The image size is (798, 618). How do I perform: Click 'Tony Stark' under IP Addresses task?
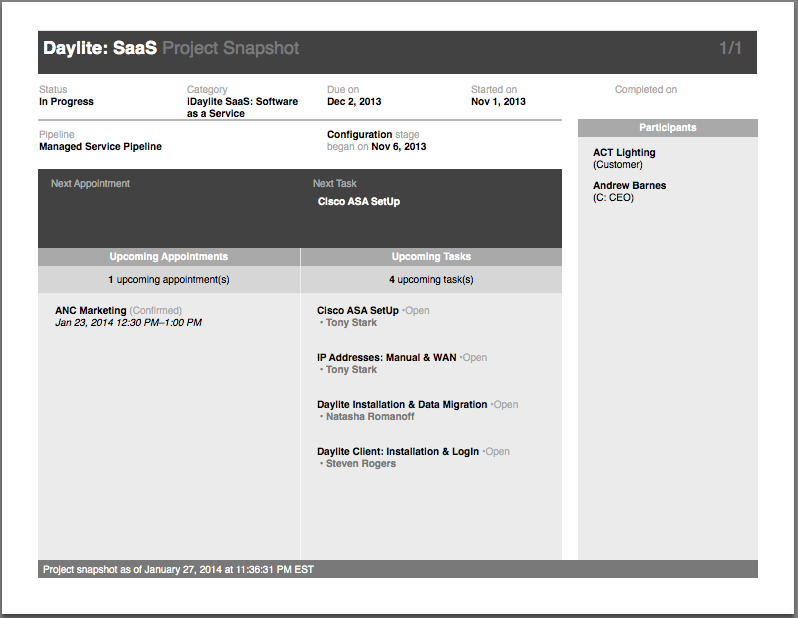coord(351,370)
